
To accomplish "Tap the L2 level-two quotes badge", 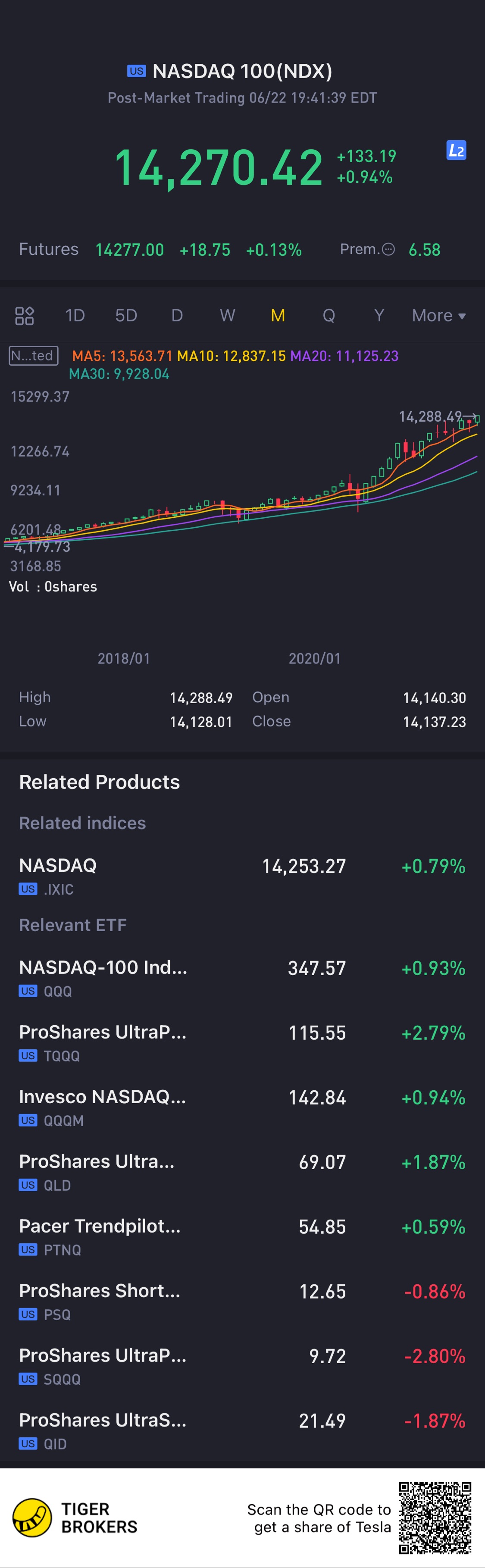I will point(456,150).
